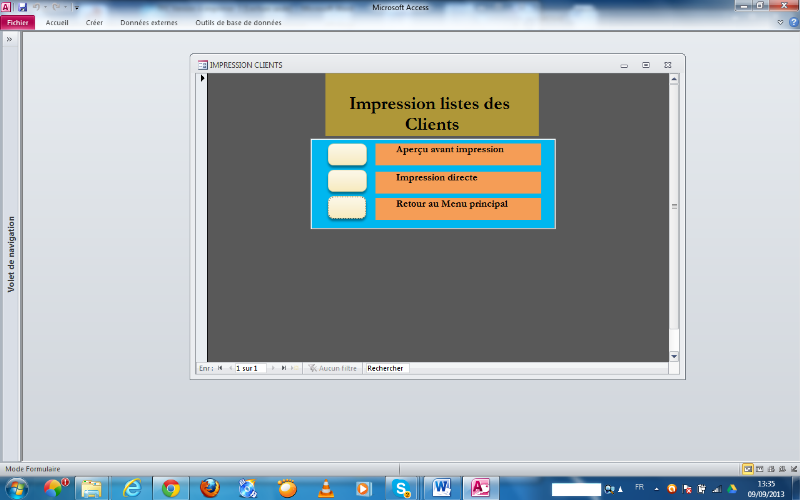Open the Microsoft Access help icon
Image resolution: width=800 pixels, height=500 pixels.
click(x=794, y=22)
